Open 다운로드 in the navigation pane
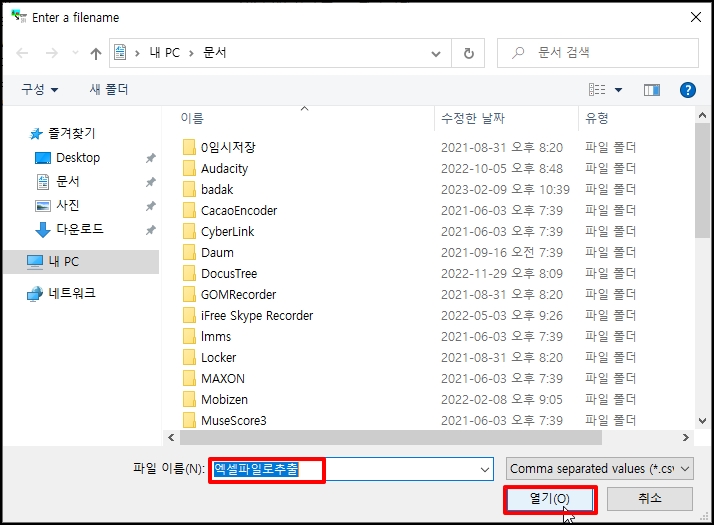The height and width of the screenshot is (525, 714). tap(80, 229)
